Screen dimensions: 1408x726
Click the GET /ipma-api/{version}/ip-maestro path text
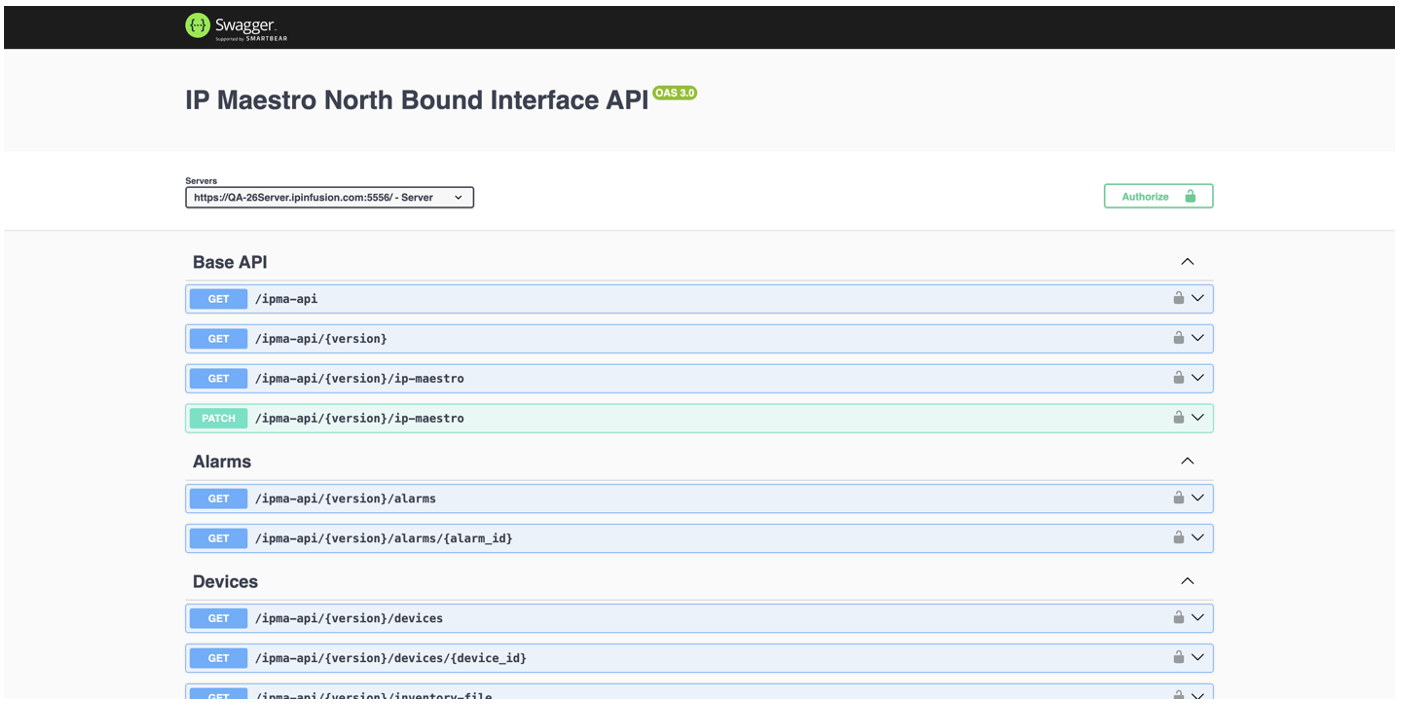click(x=360, y=378)
